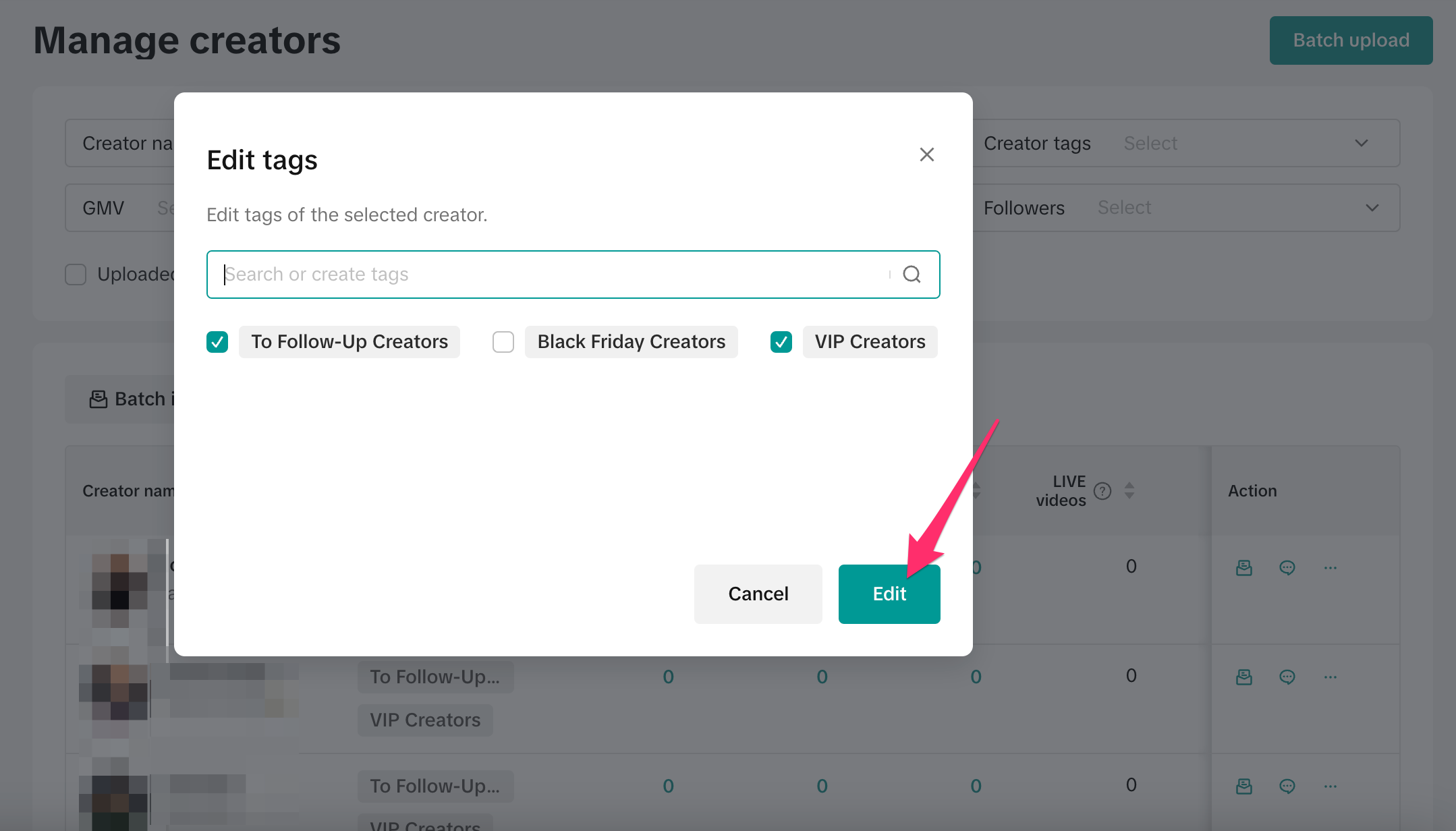
Task: Focus the Search or create tags field
Action: (553, 275)
